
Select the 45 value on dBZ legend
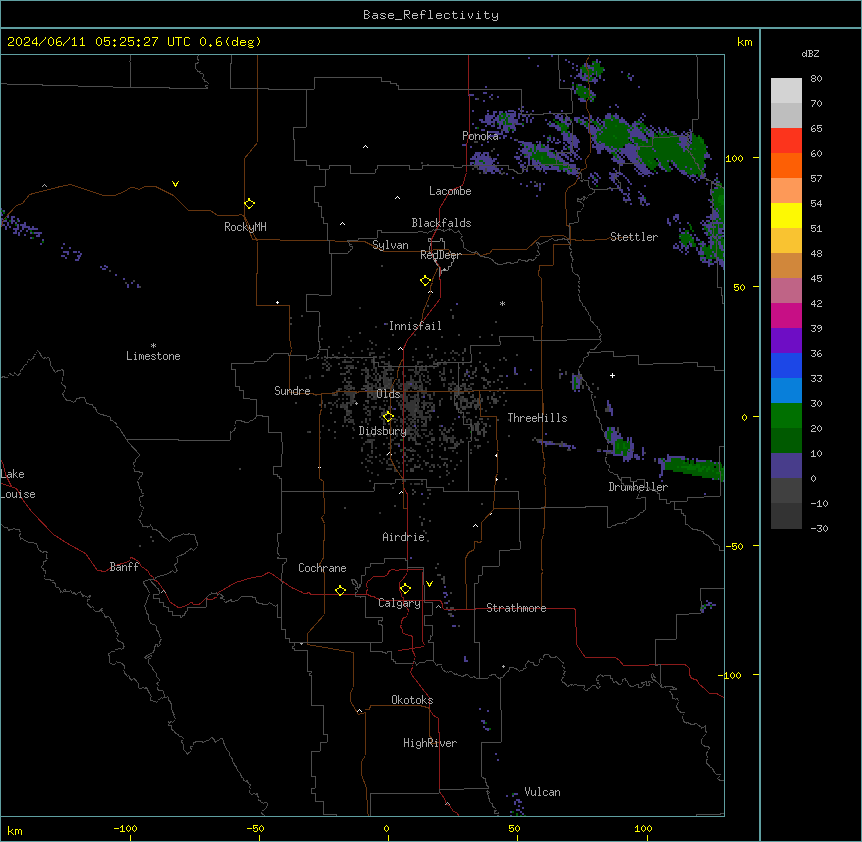coord(816,279)
